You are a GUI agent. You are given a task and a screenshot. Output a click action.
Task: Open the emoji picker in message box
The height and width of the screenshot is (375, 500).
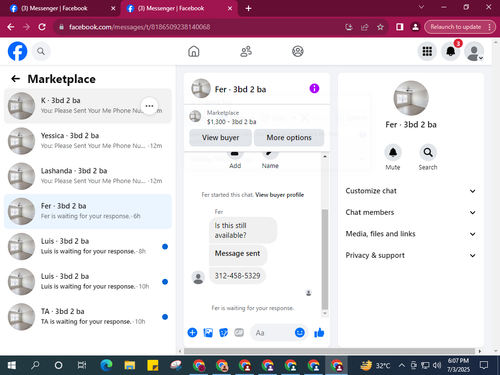point(300,332)
